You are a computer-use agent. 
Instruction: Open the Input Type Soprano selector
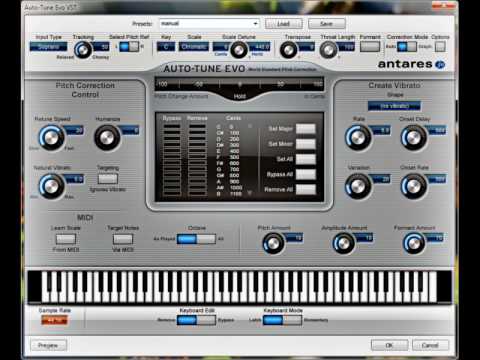[48, 47]
